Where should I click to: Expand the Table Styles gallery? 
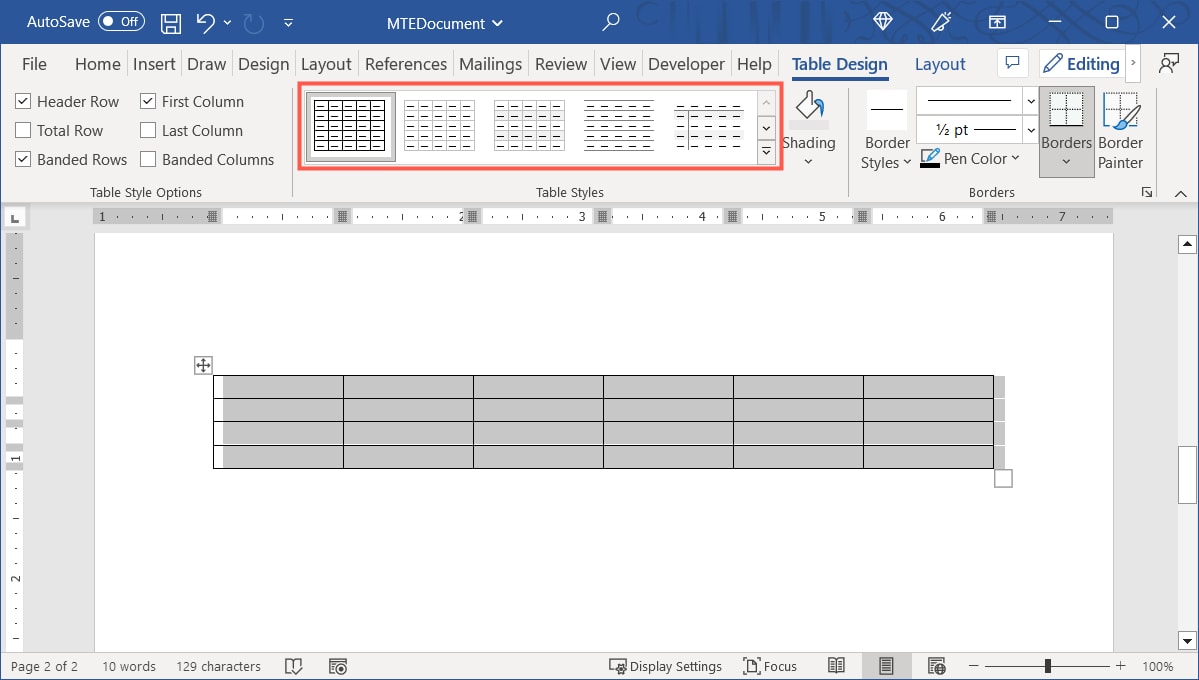click(766, 152)
